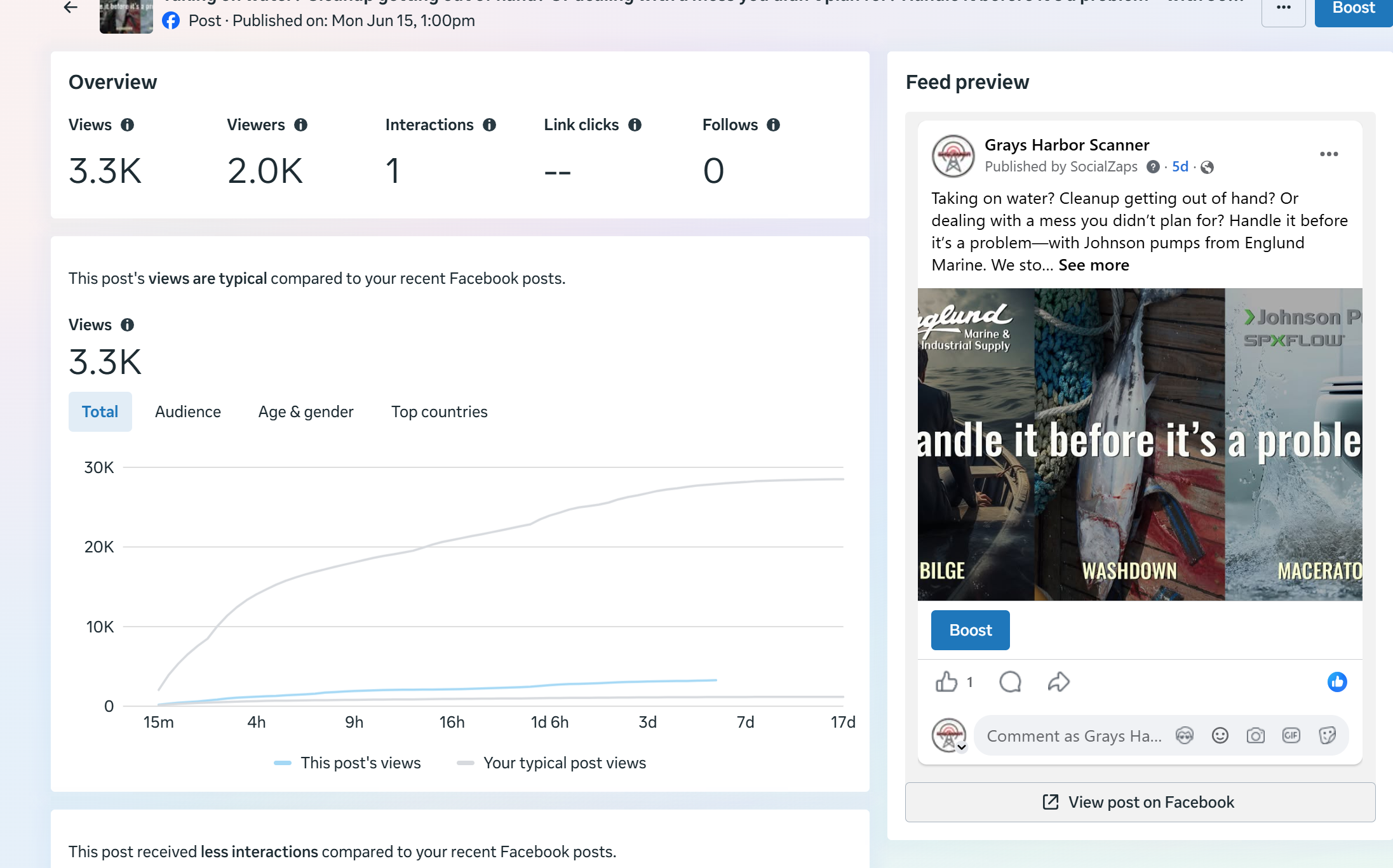Click the public audience globe icon

tap(1208, 168)
